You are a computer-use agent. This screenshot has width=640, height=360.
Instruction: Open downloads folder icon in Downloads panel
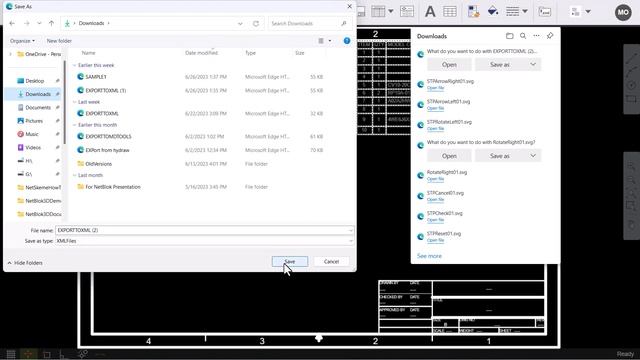(509, 36)
